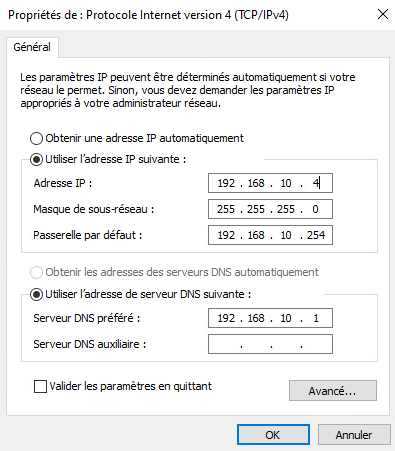
Task: Cancel with the Annuler button
Action: coord(354,435)
